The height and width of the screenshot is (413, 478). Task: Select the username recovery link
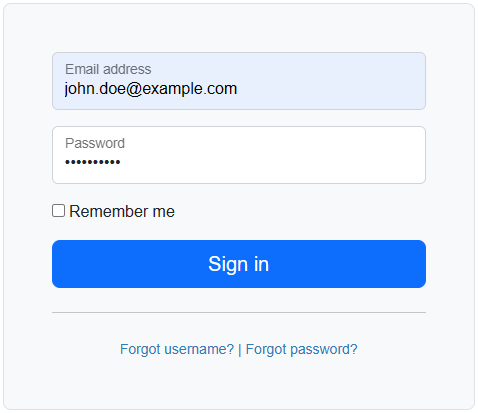point(177,349)
